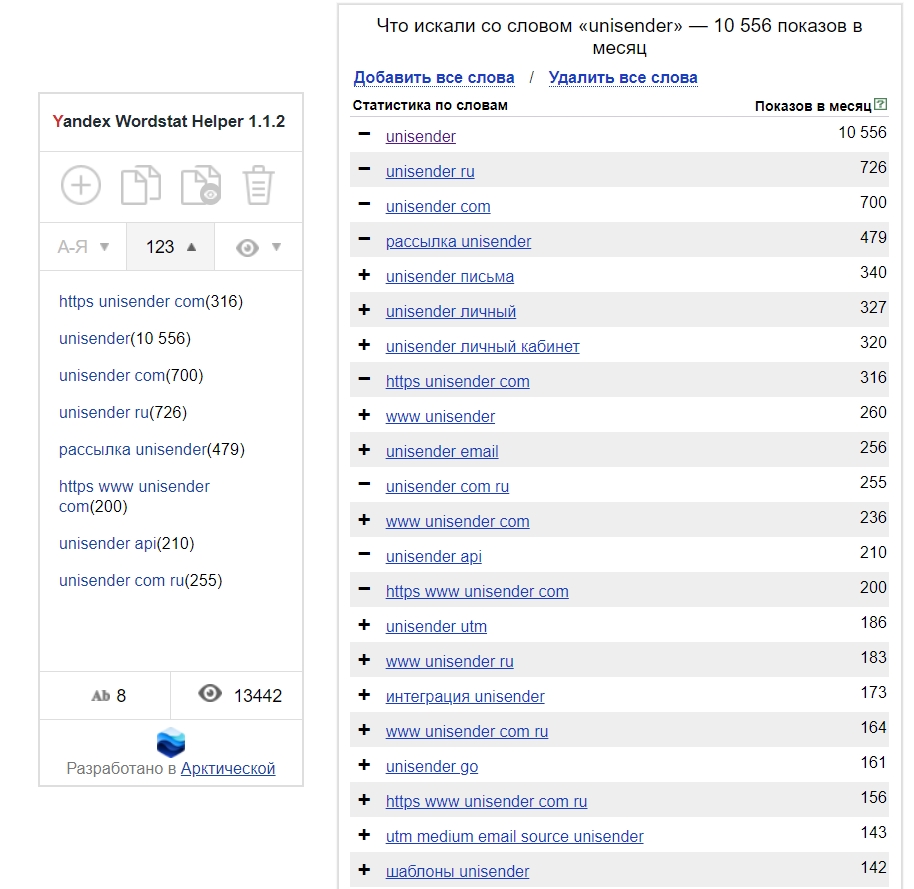Open the unisender личный кабинет link
The image size is (914, 889).
point(482,346)
